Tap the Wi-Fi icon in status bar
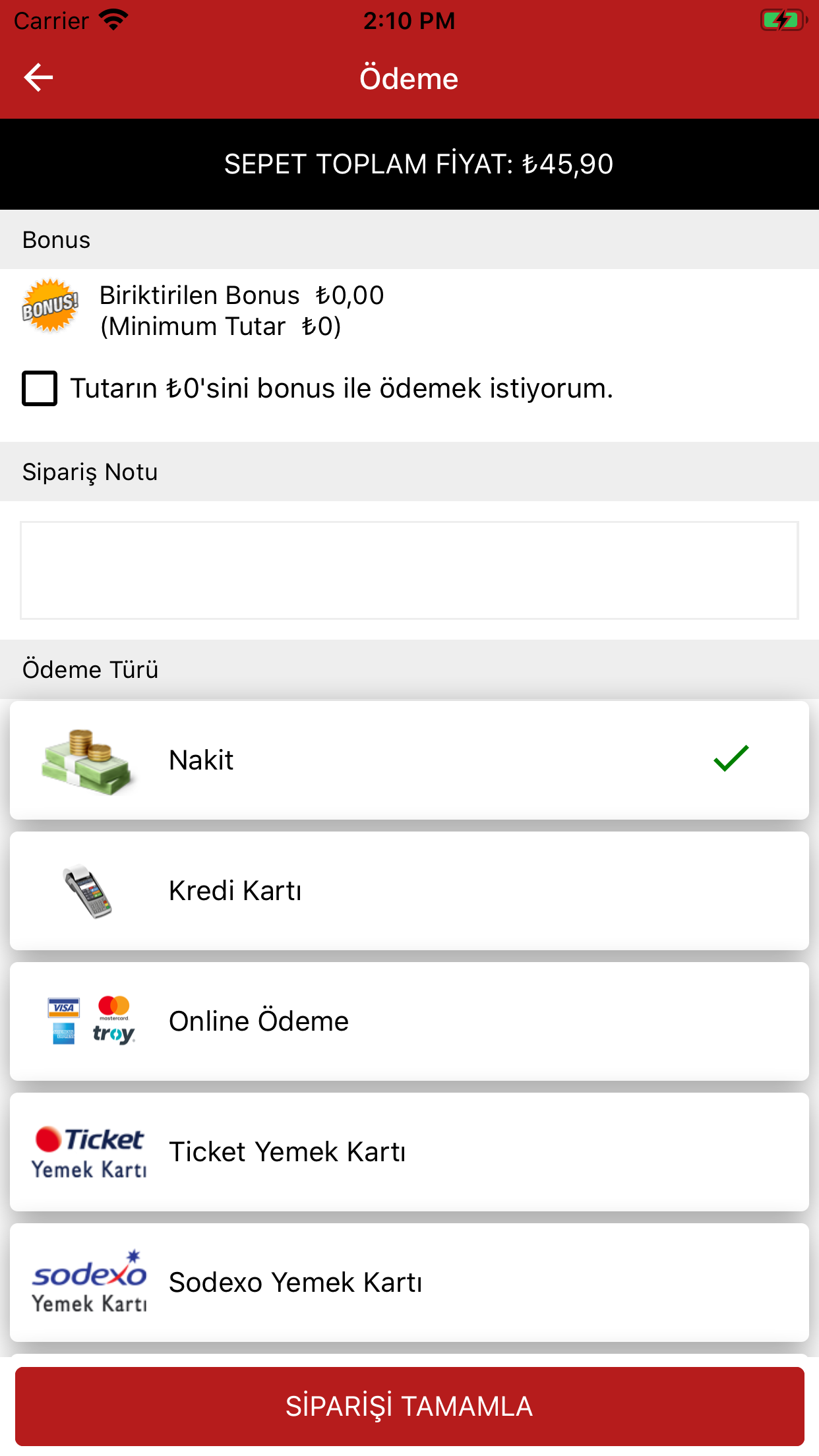819x1456 pixels. click(113, 20)
